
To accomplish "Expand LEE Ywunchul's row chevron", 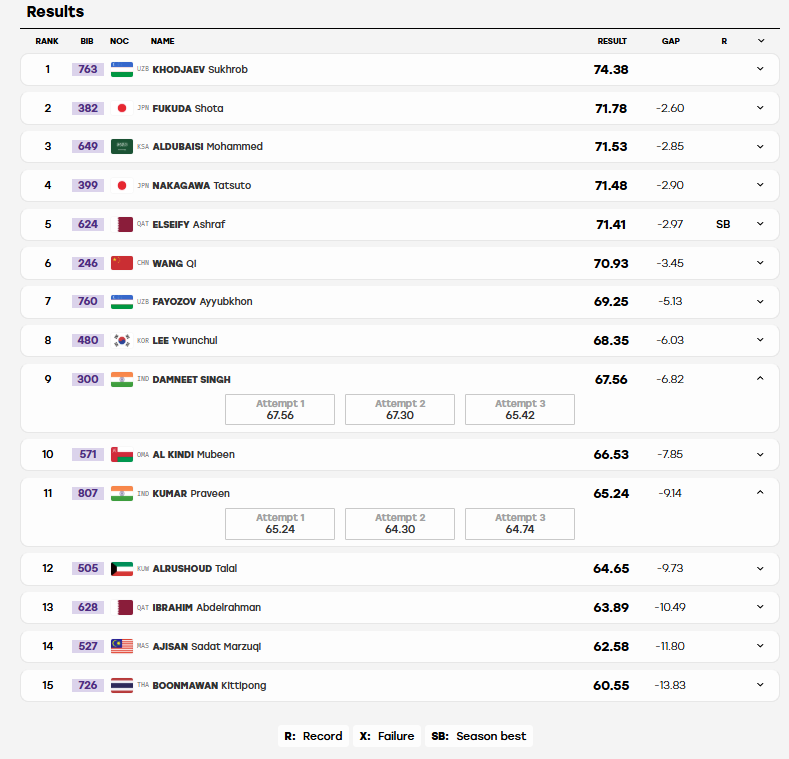I will 760,340.
